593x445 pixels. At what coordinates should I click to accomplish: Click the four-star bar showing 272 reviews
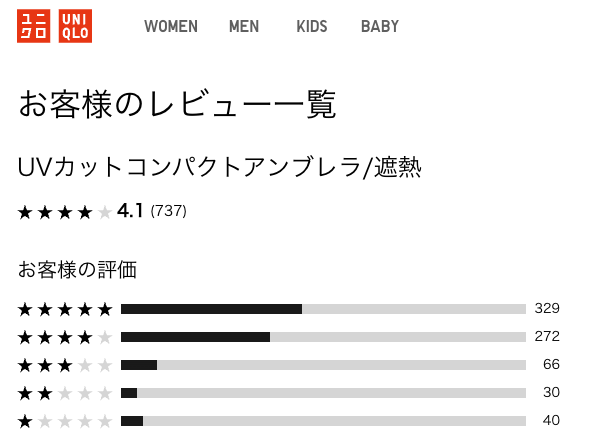[323, 337]
